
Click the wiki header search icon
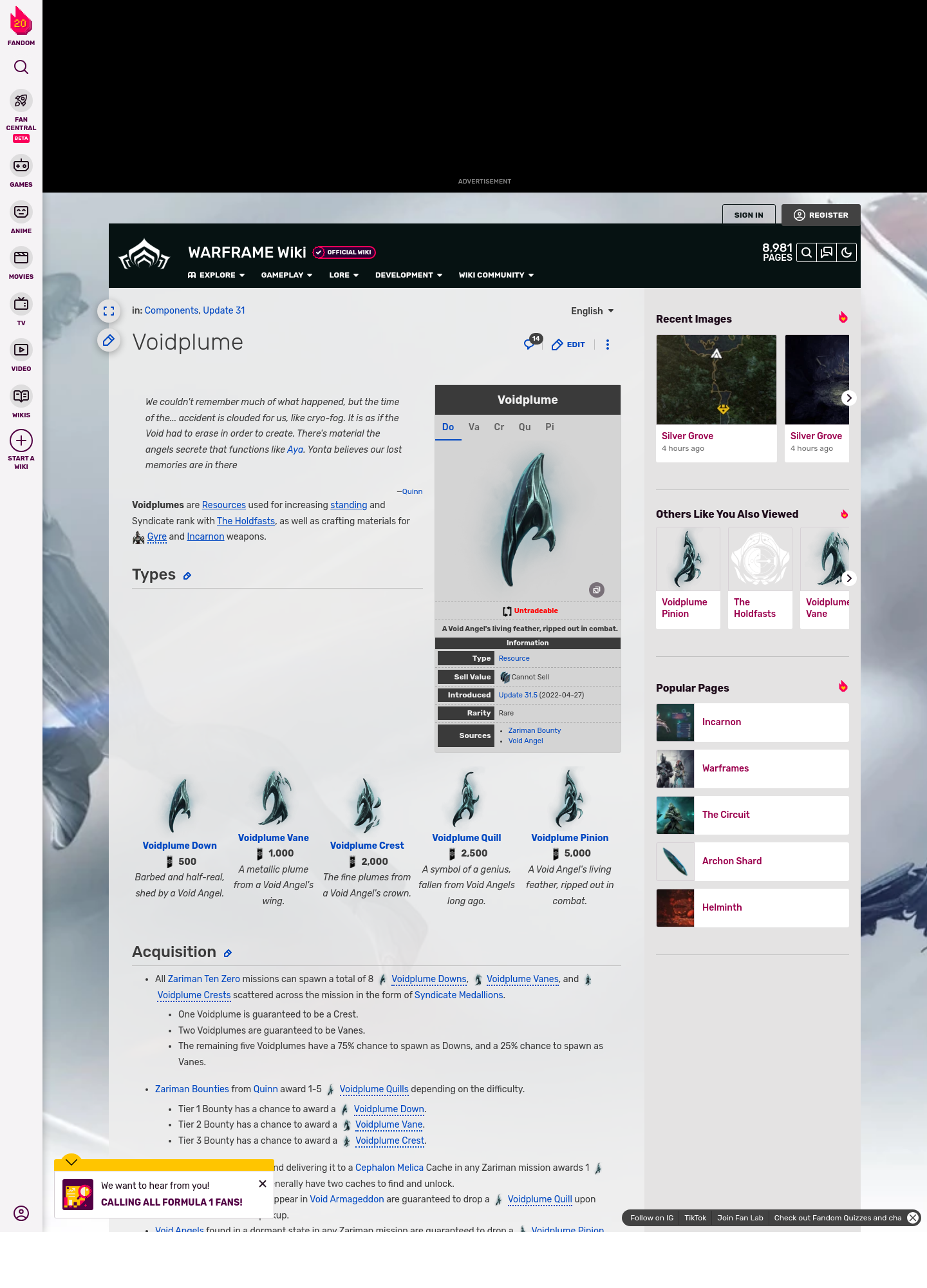807,252
